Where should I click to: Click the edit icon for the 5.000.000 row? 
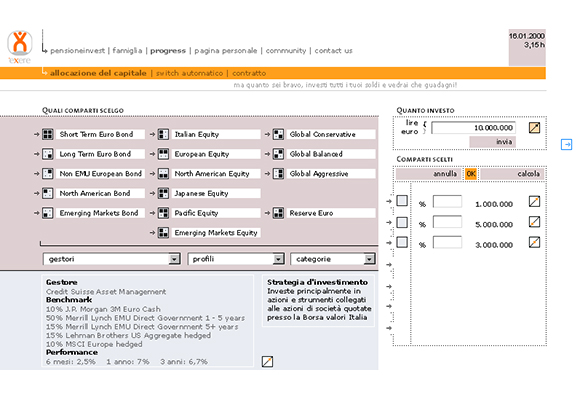click(534, 222)
